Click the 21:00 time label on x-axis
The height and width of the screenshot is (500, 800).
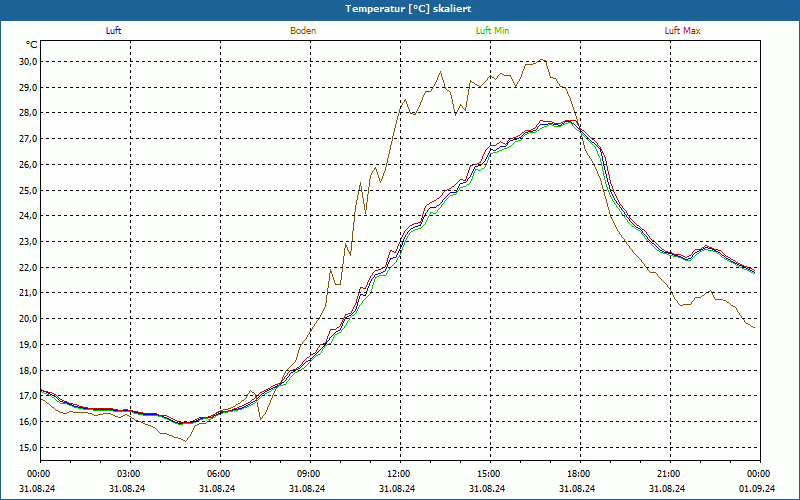(x=667, y=474)
